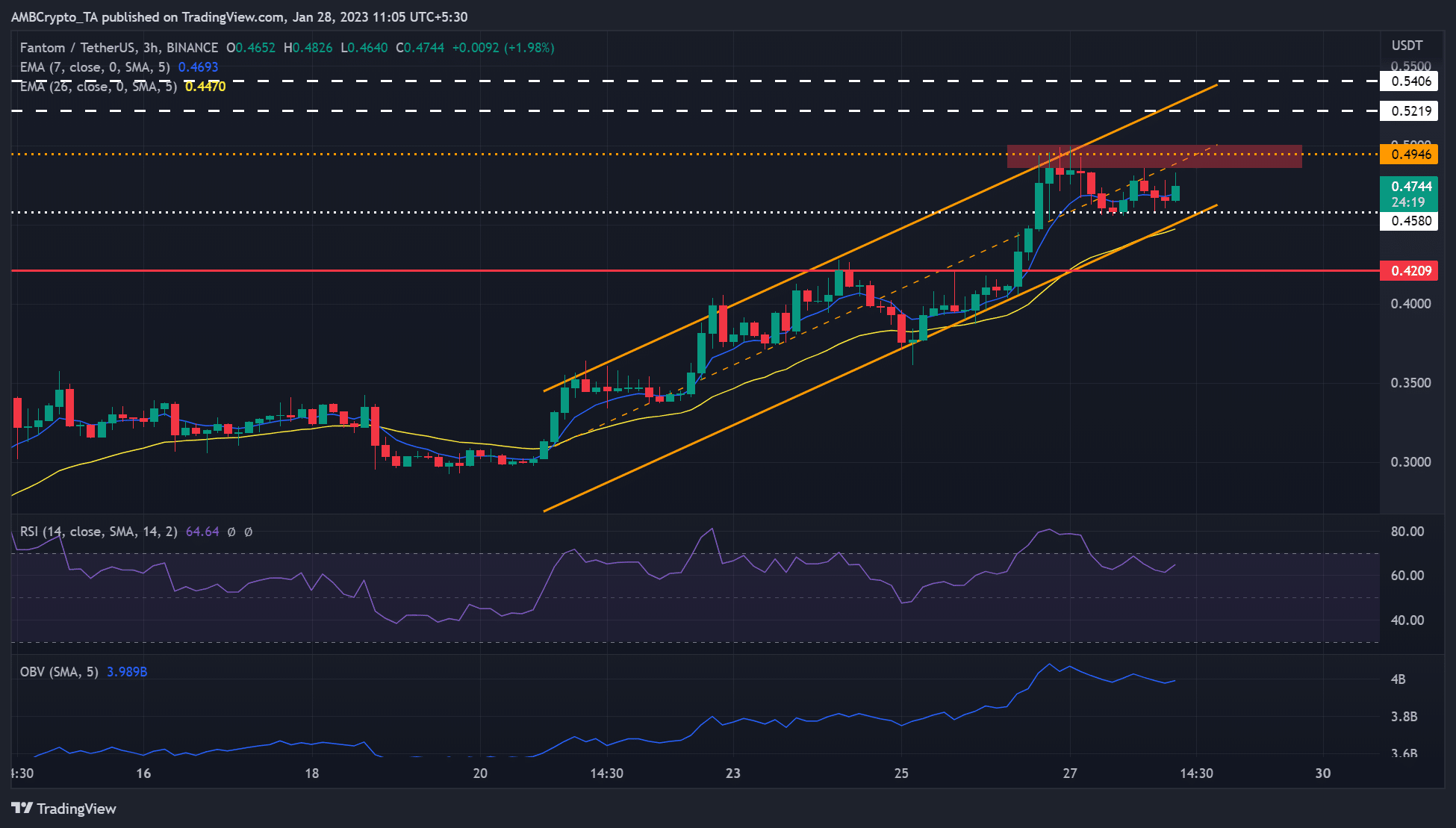The image size is (1456, 828).
Task: Click the white 0.5406 price label
Action: tap(1408, 81)
